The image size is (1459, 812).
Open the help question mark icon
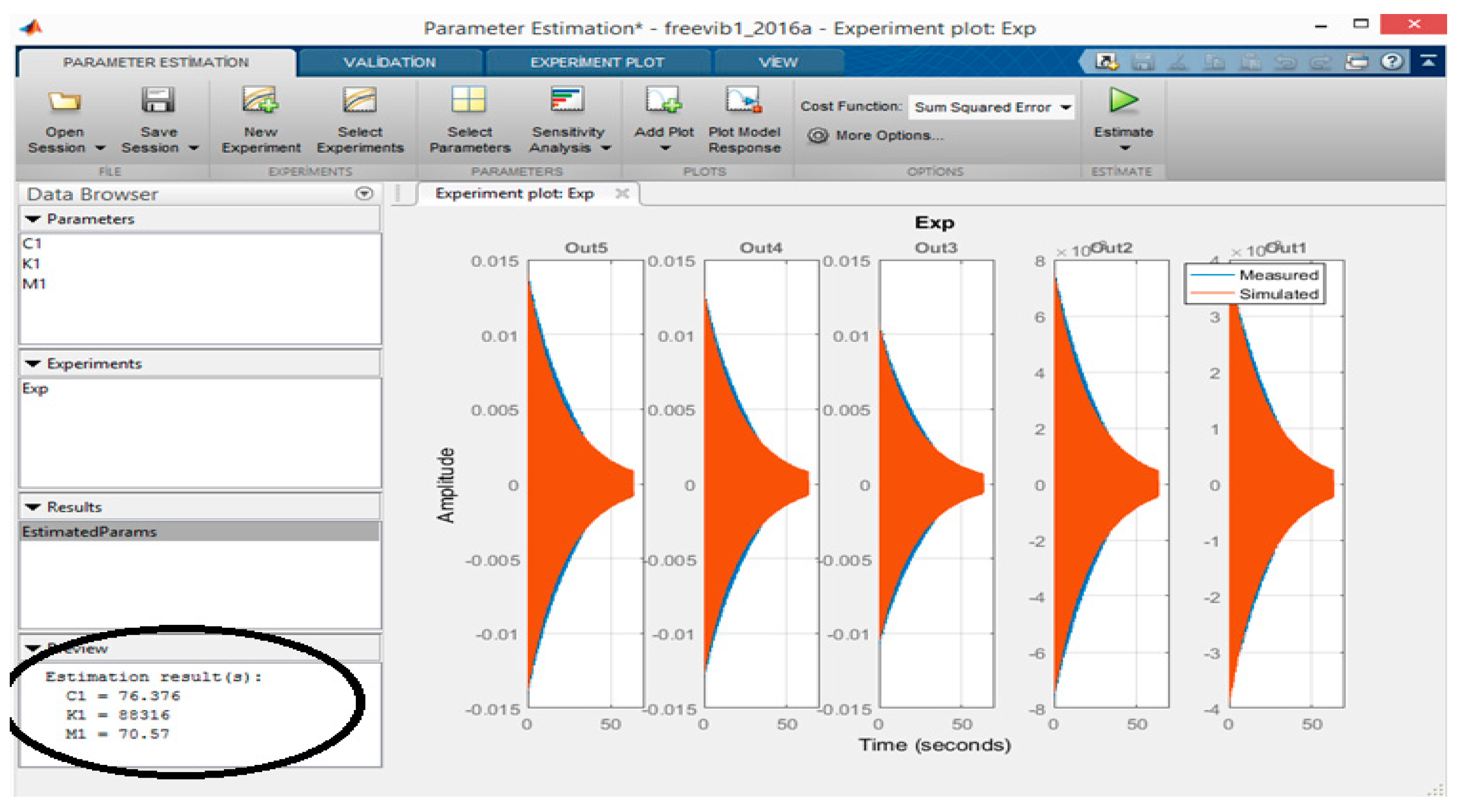tap(1392, 61)
